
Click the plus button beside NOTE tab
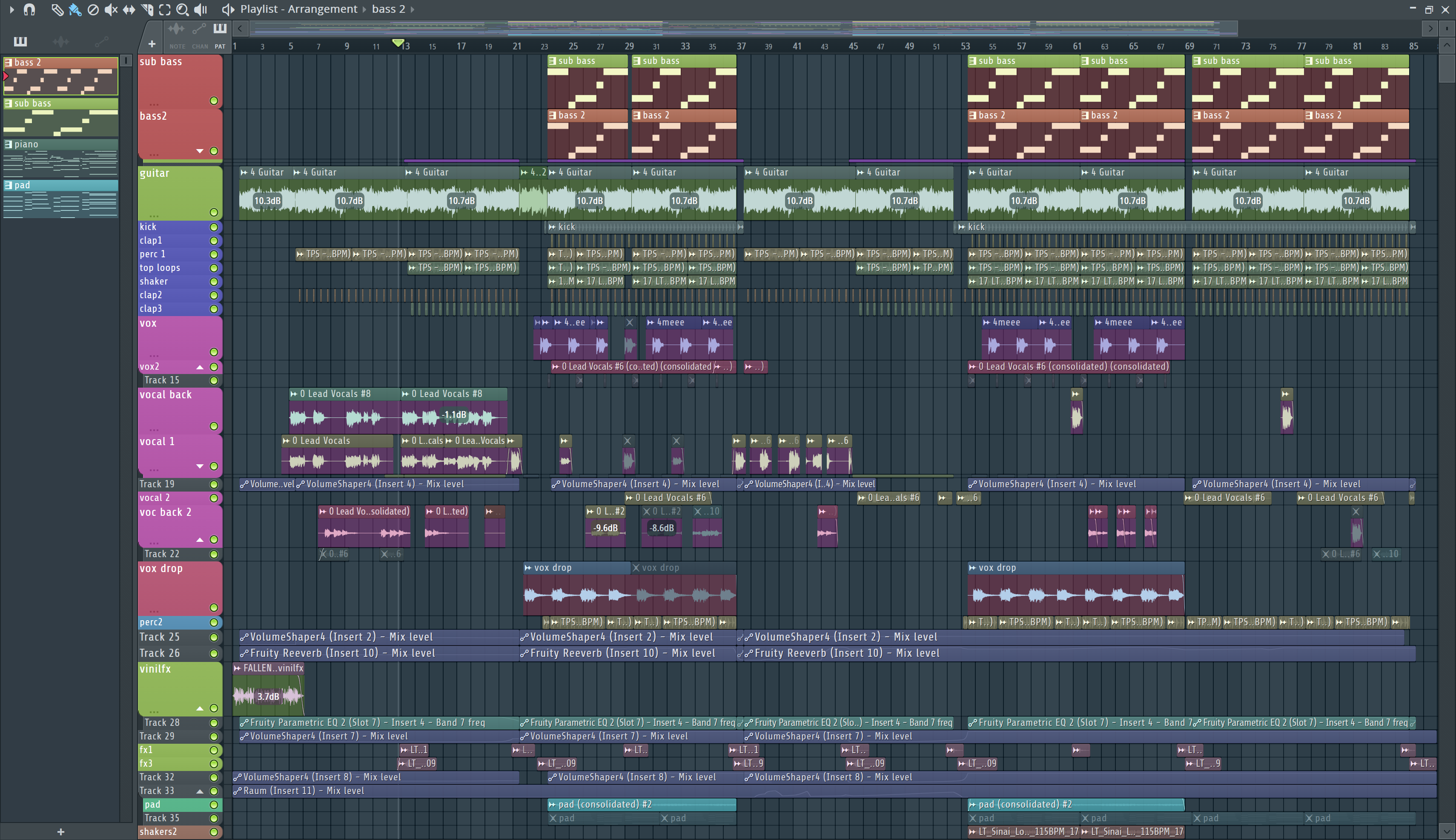tap(152, 44)
